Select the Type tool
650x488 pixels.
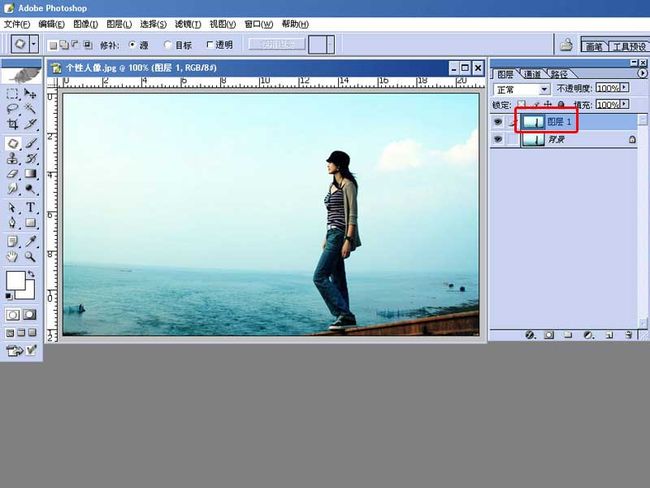(30, 207)
